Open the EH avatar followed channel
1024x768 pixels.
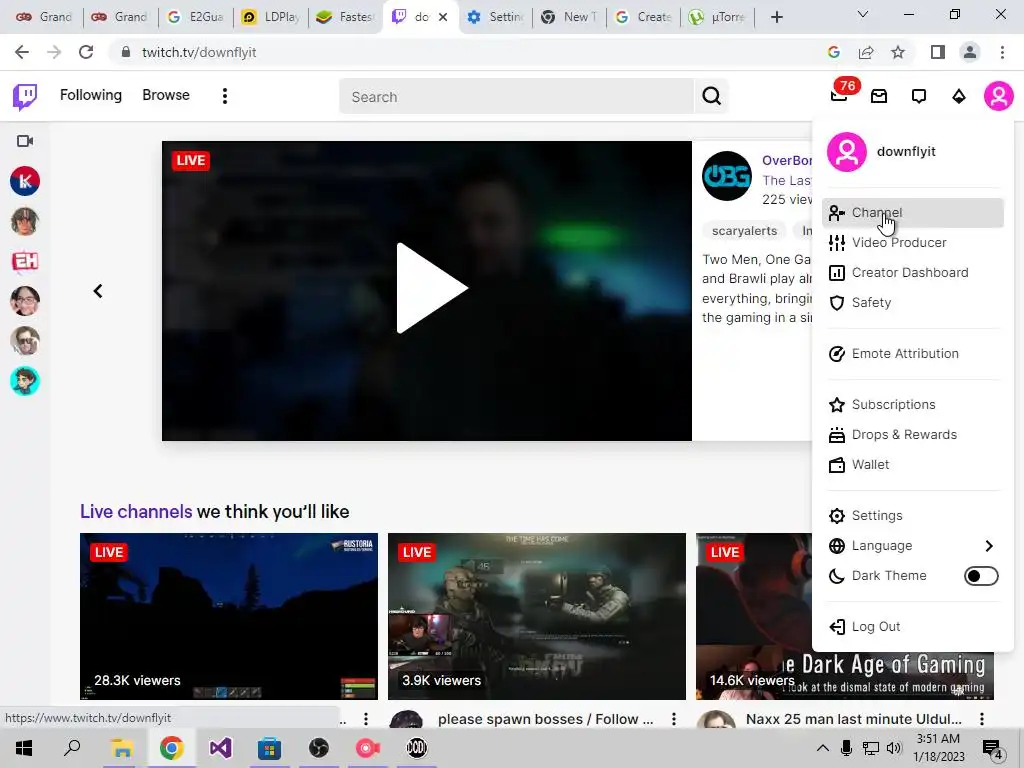(x=25, y=261)
